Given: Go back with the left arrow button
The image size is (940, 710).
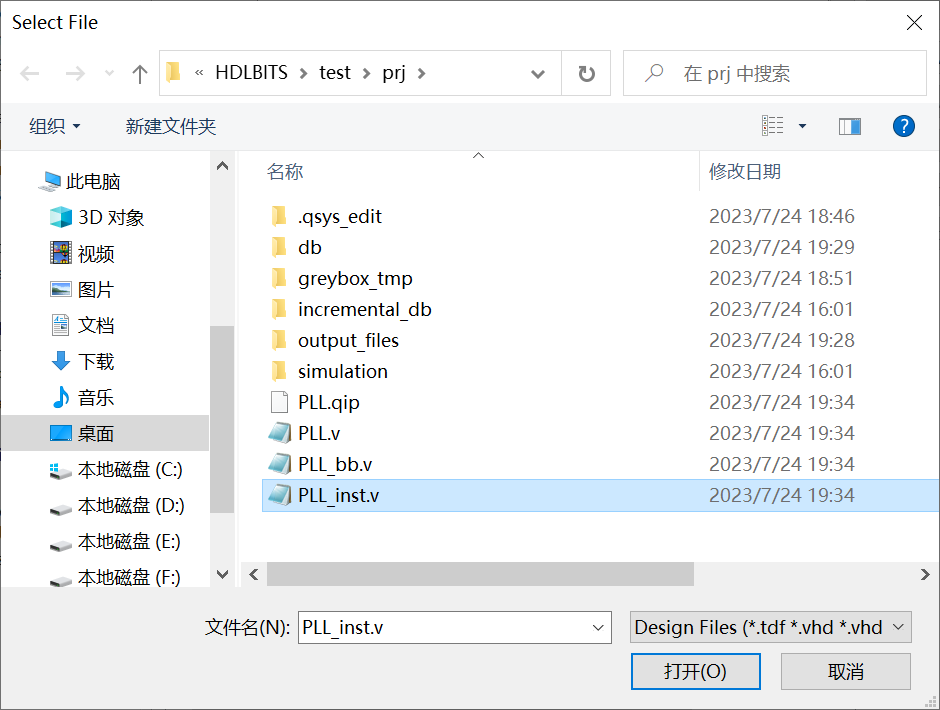Looking at the screenshot, I should coord(29,74).
